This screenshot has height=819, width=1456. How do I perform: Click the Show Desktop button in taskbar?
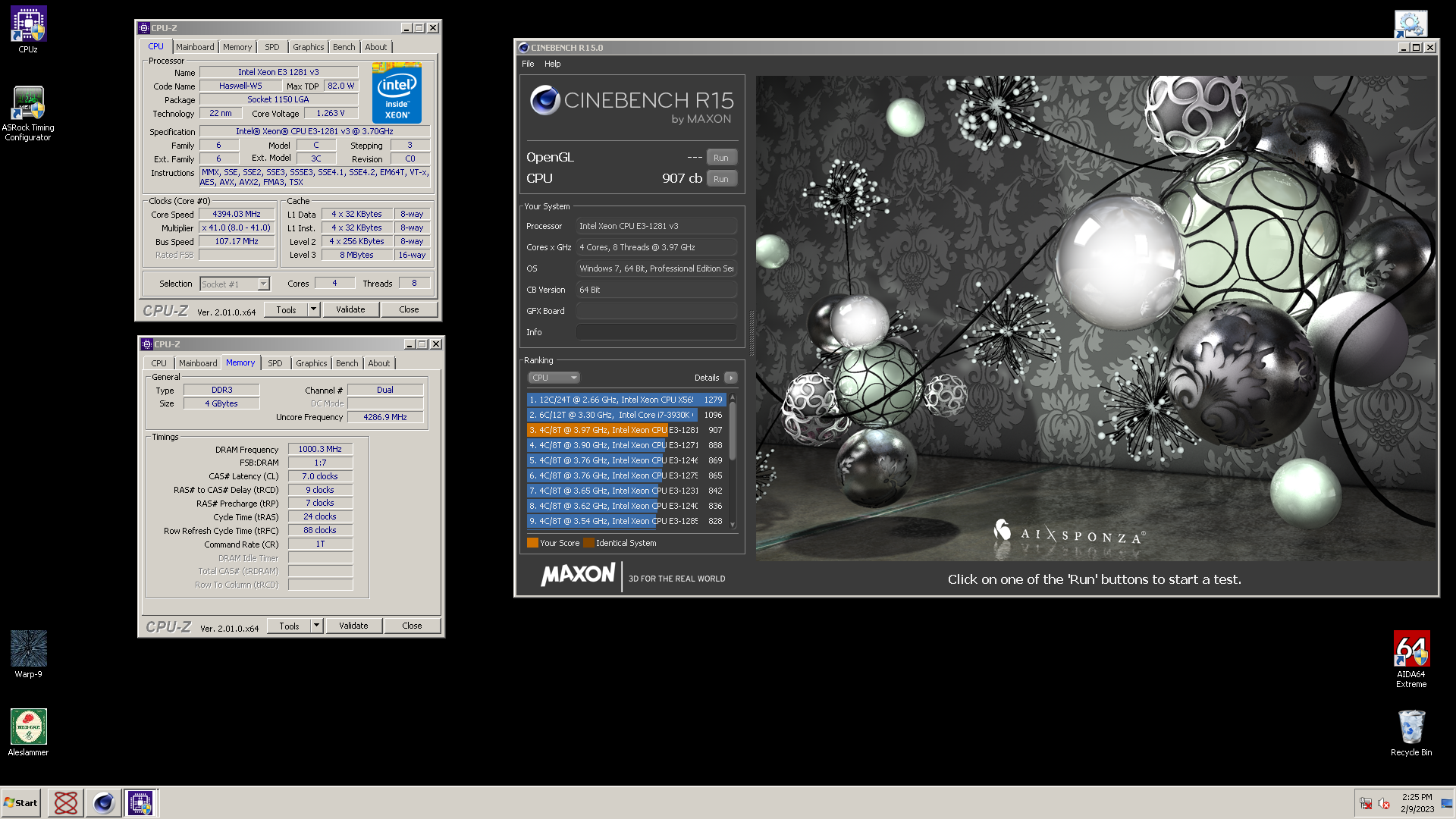tap(1447, 803)
